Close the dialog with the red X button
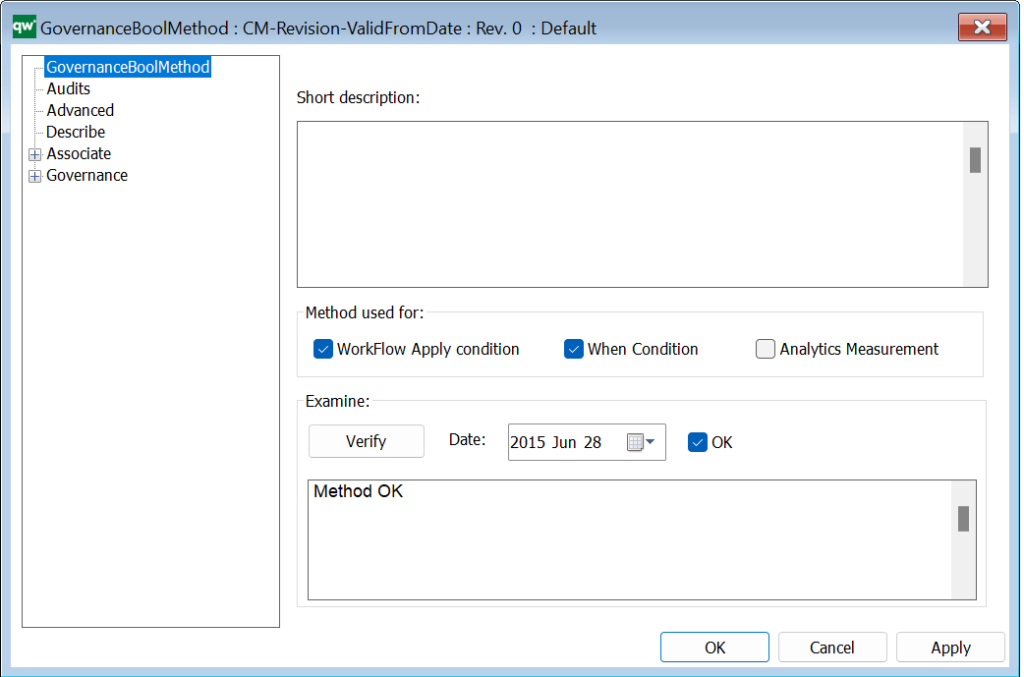The width and height of the screenshot is (1024, 677). tap(981, 28)
